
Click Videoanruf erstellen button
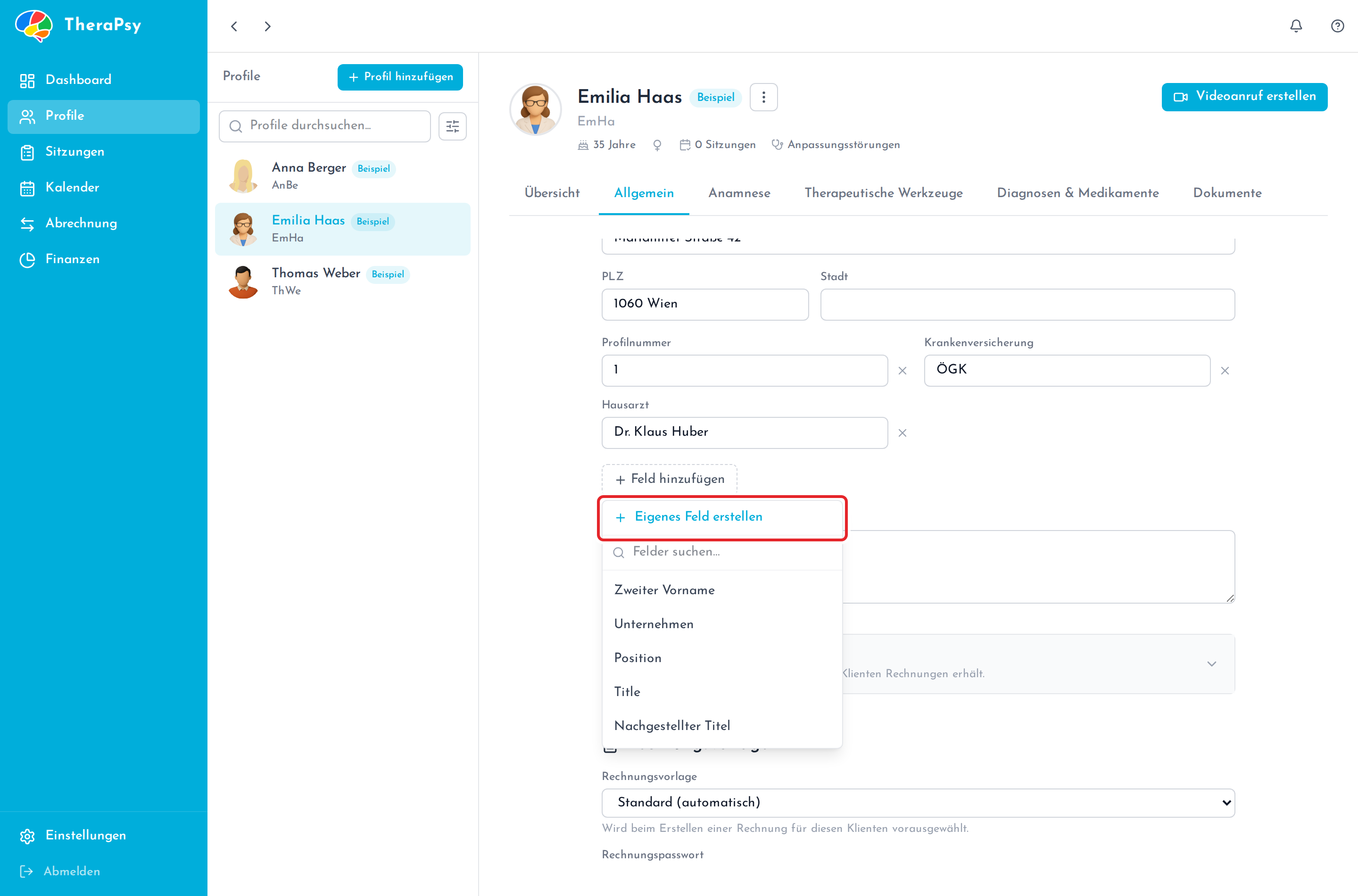pos(1244,97)
